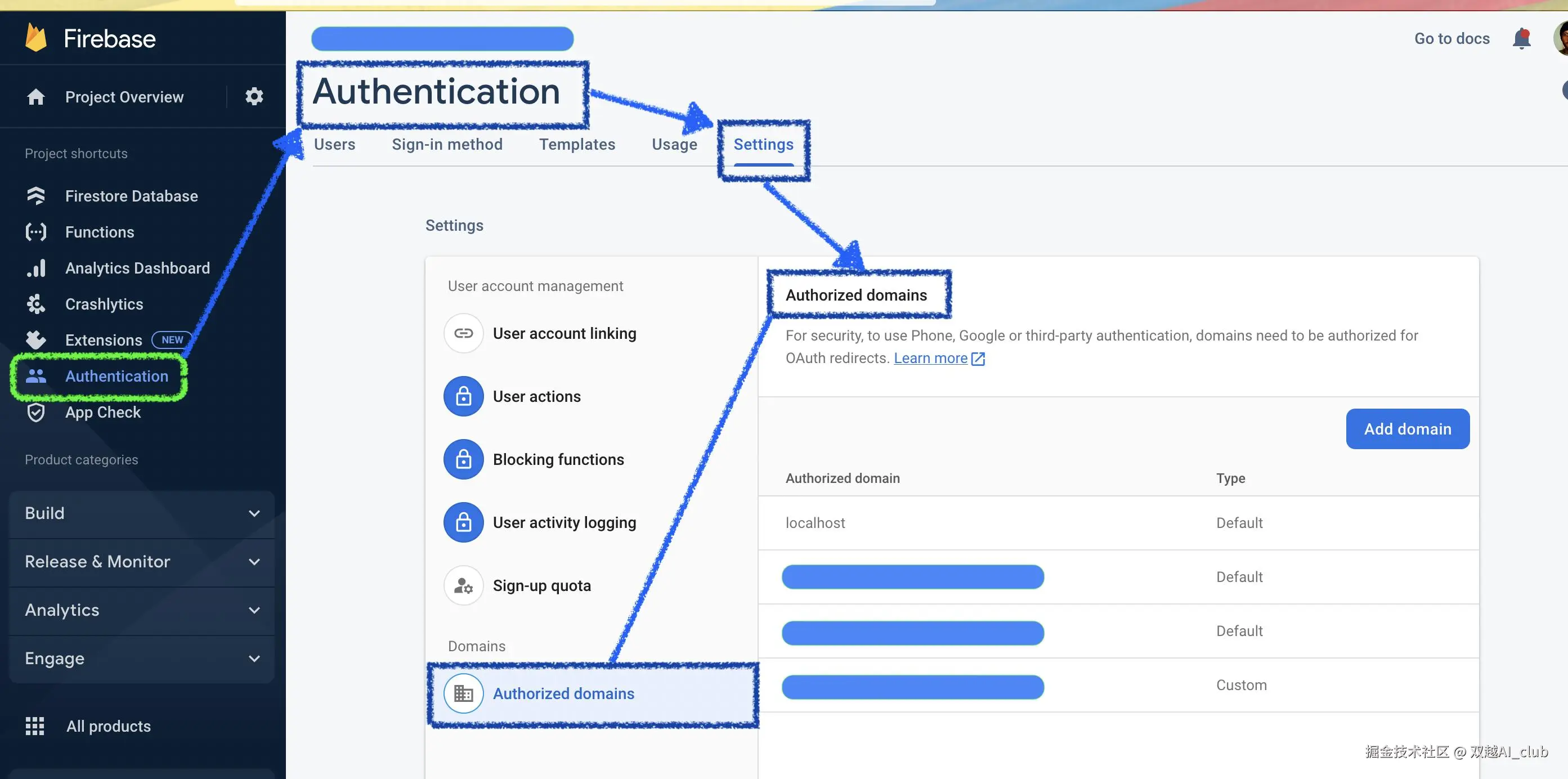This screenshot has height=779, width=1568.
Task: Select the Settings tab
Action: point(763,144)
